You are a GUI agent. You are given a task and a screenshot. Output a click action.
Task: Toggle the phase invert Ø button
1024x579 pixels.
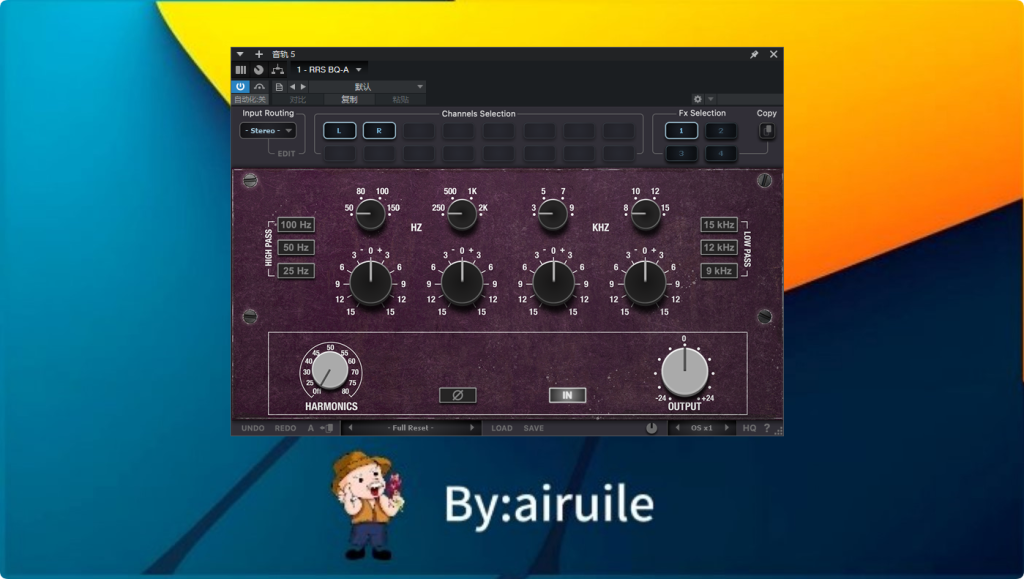point(457,395)
